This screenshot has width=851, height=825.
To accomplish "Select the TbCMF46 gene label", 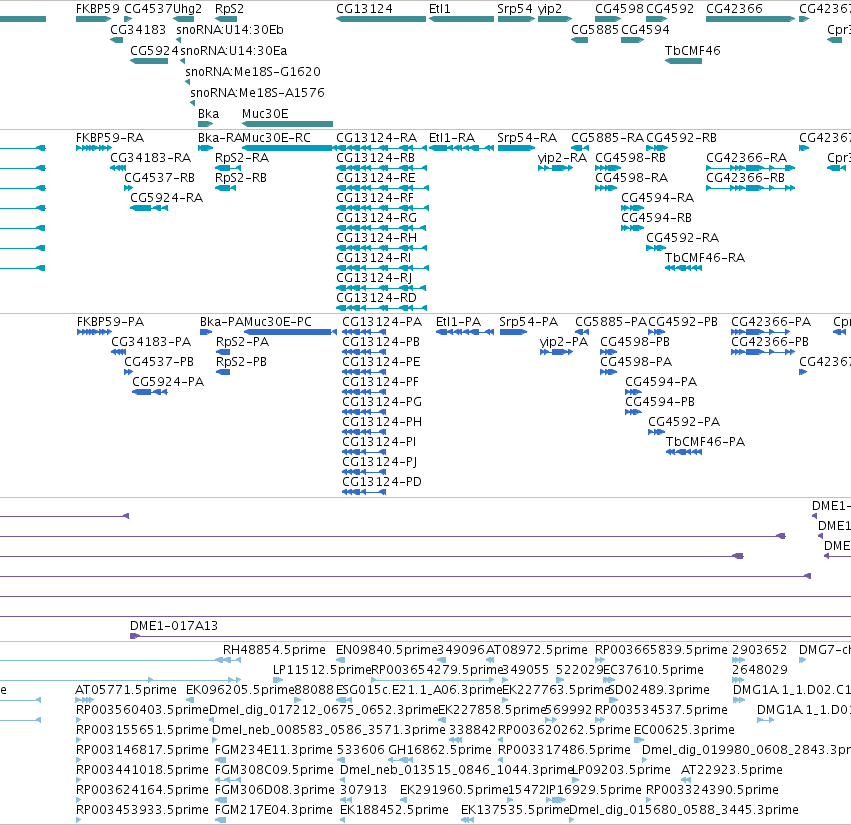I will 693,50.
